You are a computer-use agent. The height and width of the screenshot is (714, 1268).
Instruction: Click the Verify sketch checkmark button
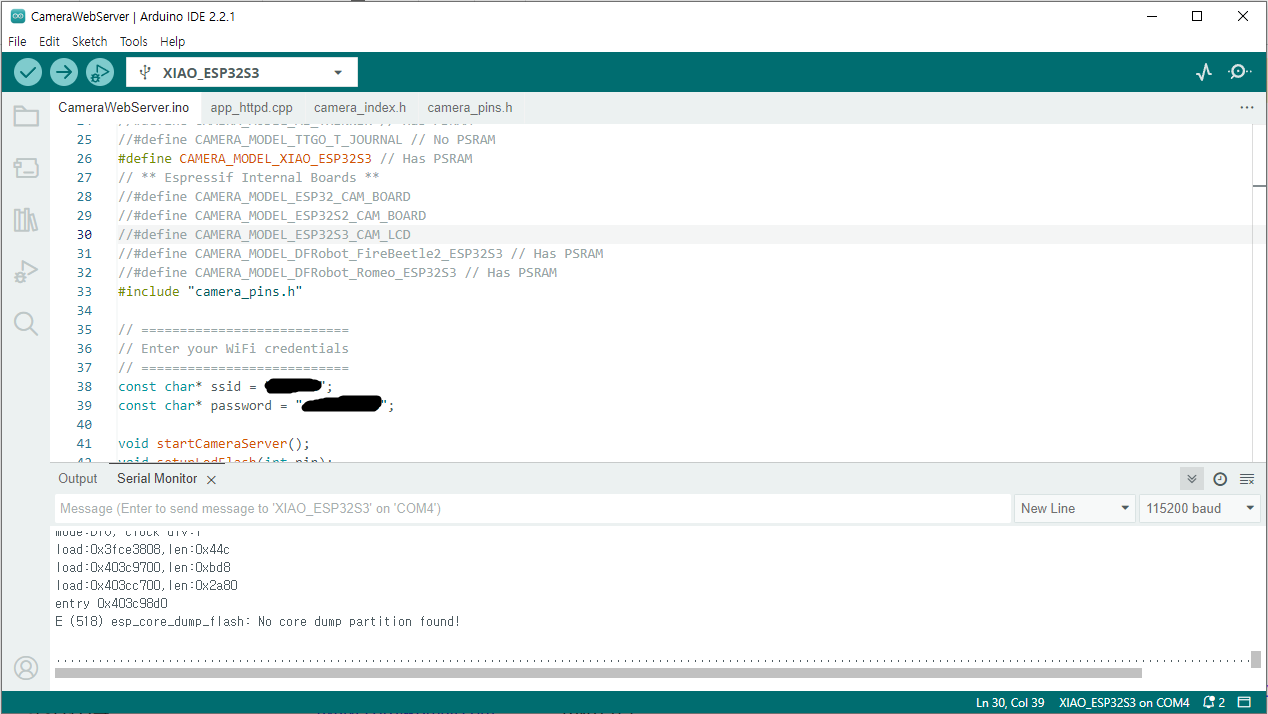click(x=28, y=72)
